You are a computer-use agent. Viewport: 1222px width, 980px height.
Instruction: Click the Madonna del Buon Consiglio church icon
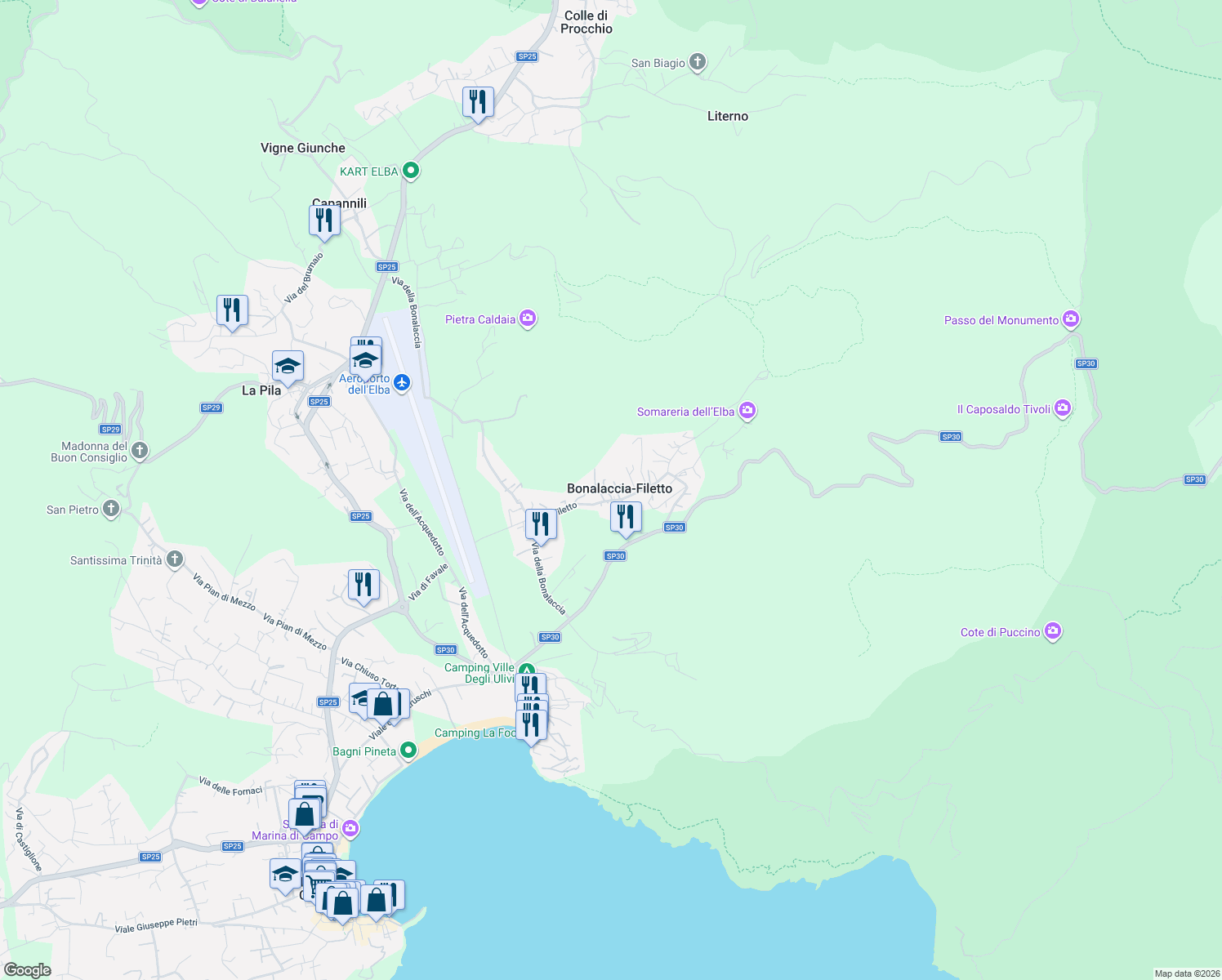coord(140,451)
